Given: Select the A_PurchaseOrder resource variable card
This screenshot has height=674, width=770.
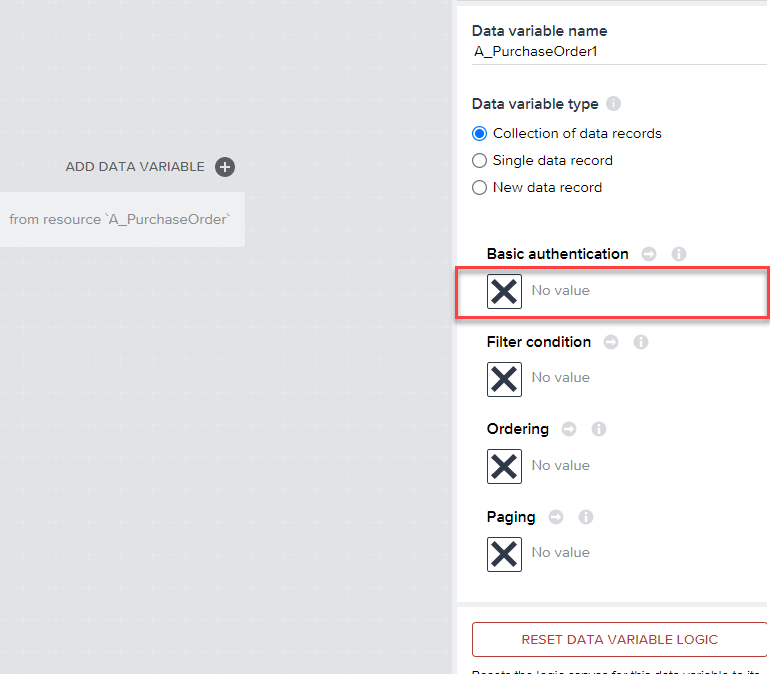Looking at the screenshot, I should point(120,219).
